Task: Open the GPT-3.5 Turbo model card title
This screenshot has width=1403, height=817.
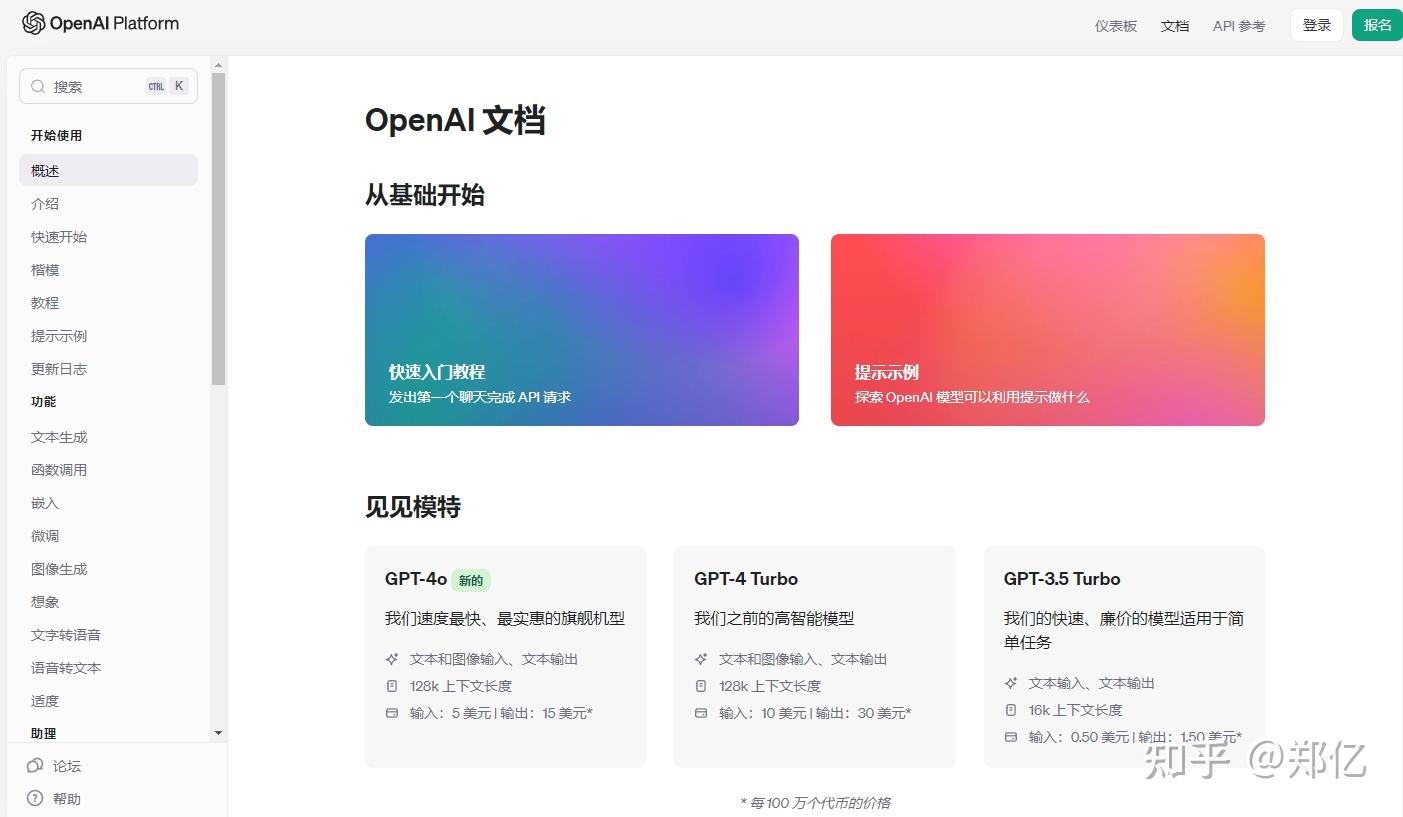Action: tap(1062, 579)
